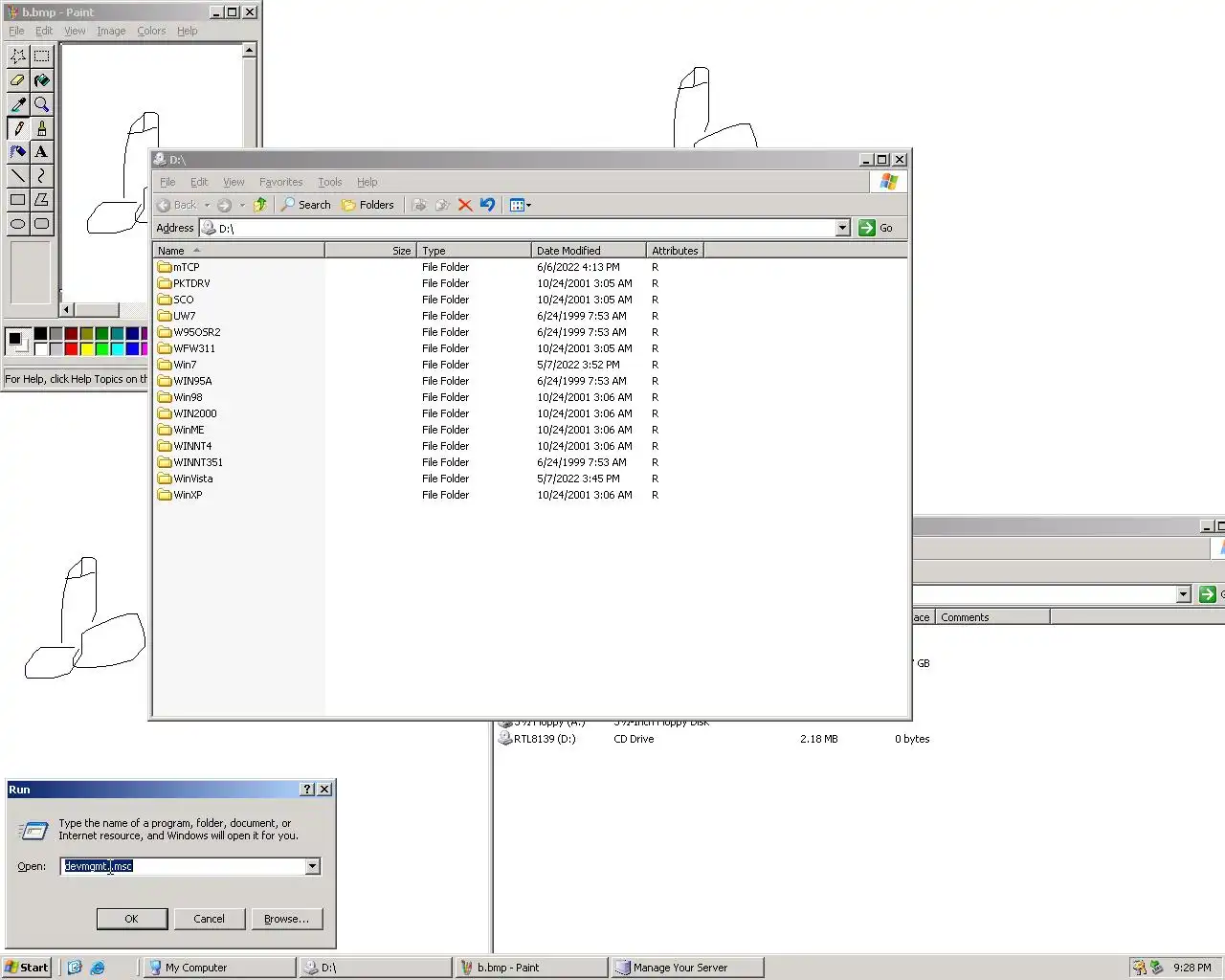Choose the Brush tool in Paint
Viewport: 1225px width, 980px height.
coord(42,128)
